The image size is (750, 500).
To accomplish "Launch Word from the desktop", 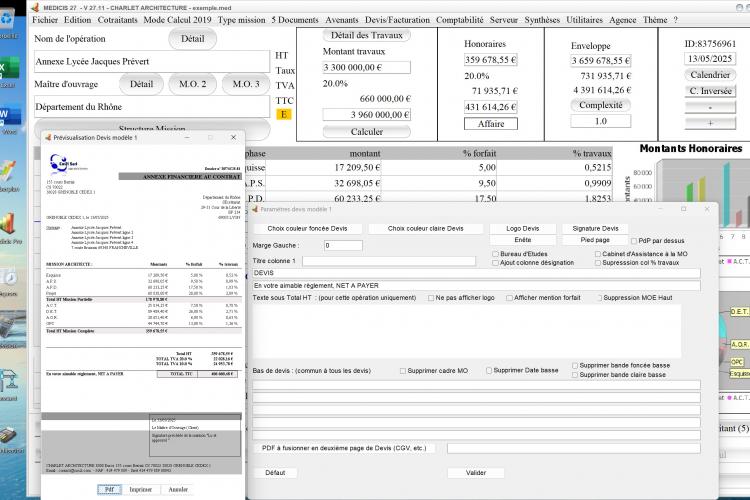I will [9, 116].
